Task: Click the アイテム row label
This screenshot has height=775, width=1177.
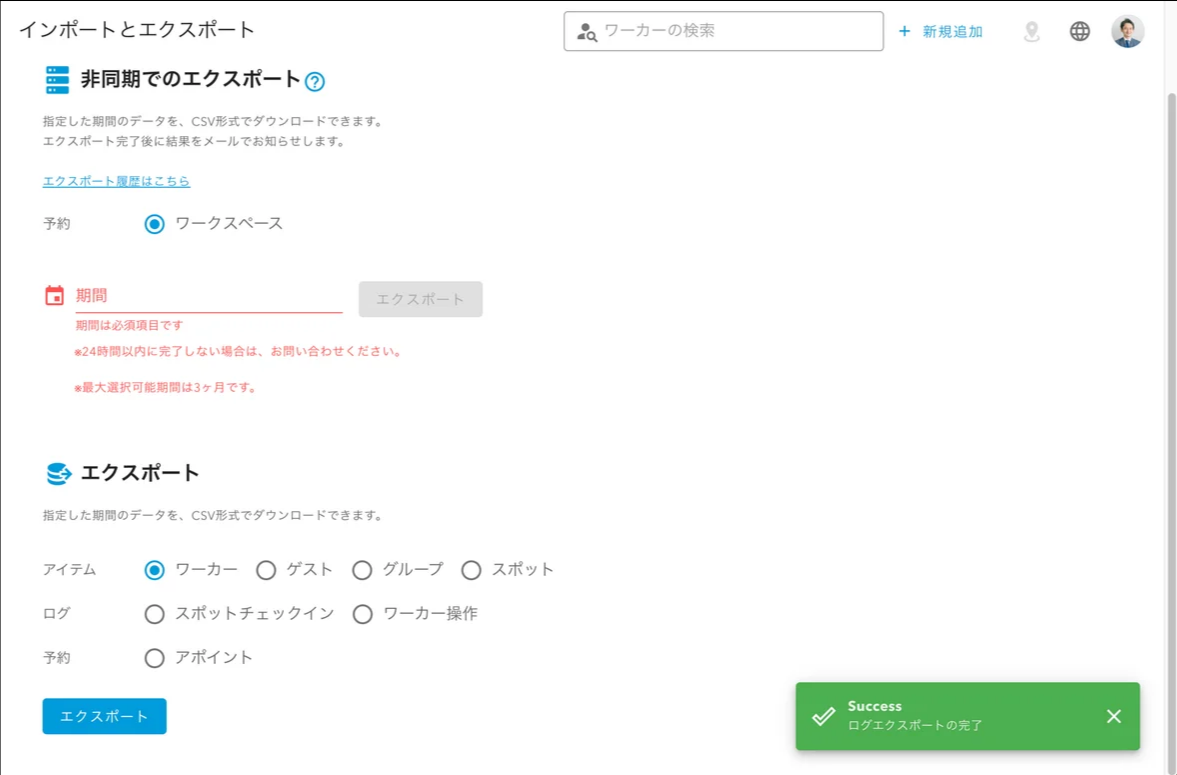Action: [x=69, y=570]
